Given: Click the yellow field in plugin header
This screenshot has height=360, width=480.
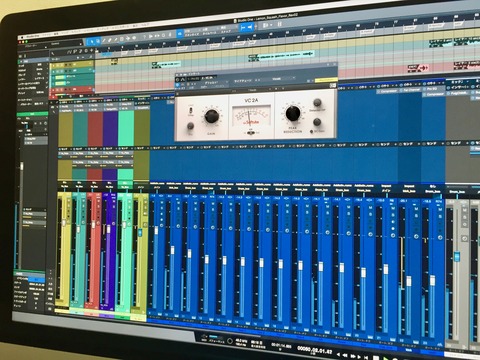Looking at the screenshot, I should [x=326, y=80].
